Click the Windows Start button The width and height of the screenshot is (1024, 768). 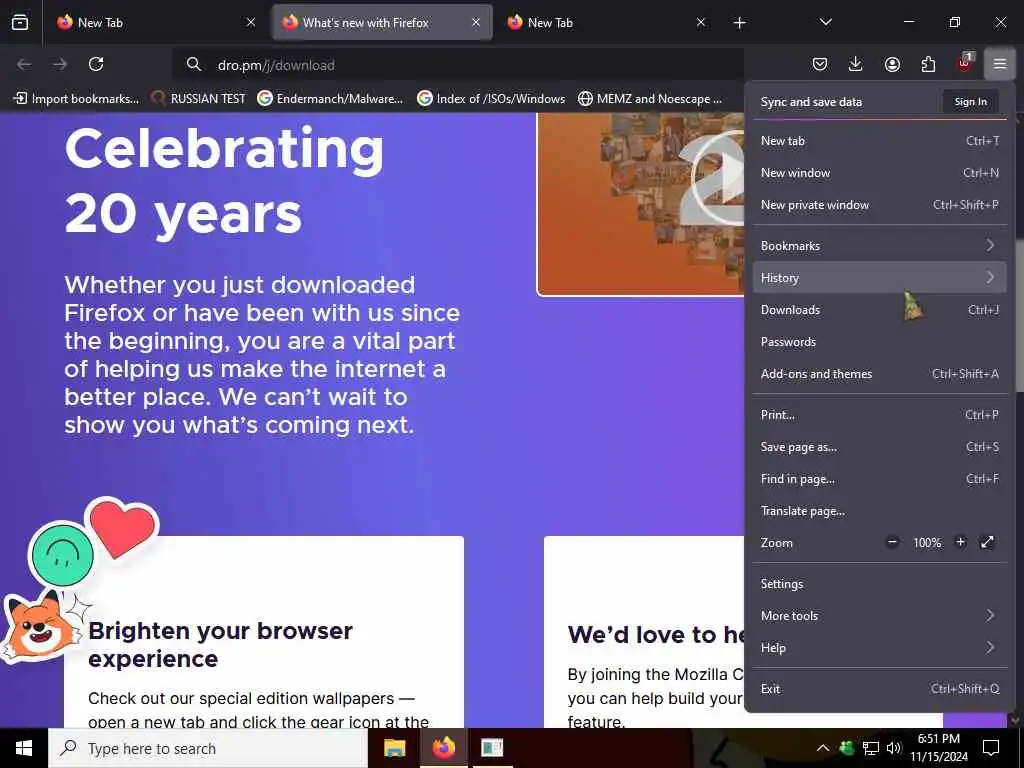click(x=24, y=748)
